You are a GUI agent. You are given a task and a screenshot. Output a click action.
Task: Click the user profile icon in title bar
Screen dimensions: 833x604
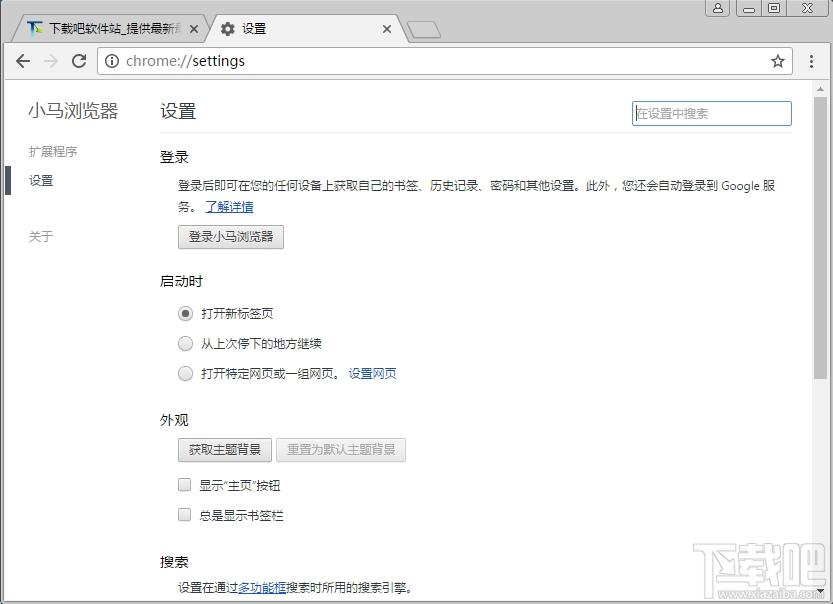pos(717,8)
